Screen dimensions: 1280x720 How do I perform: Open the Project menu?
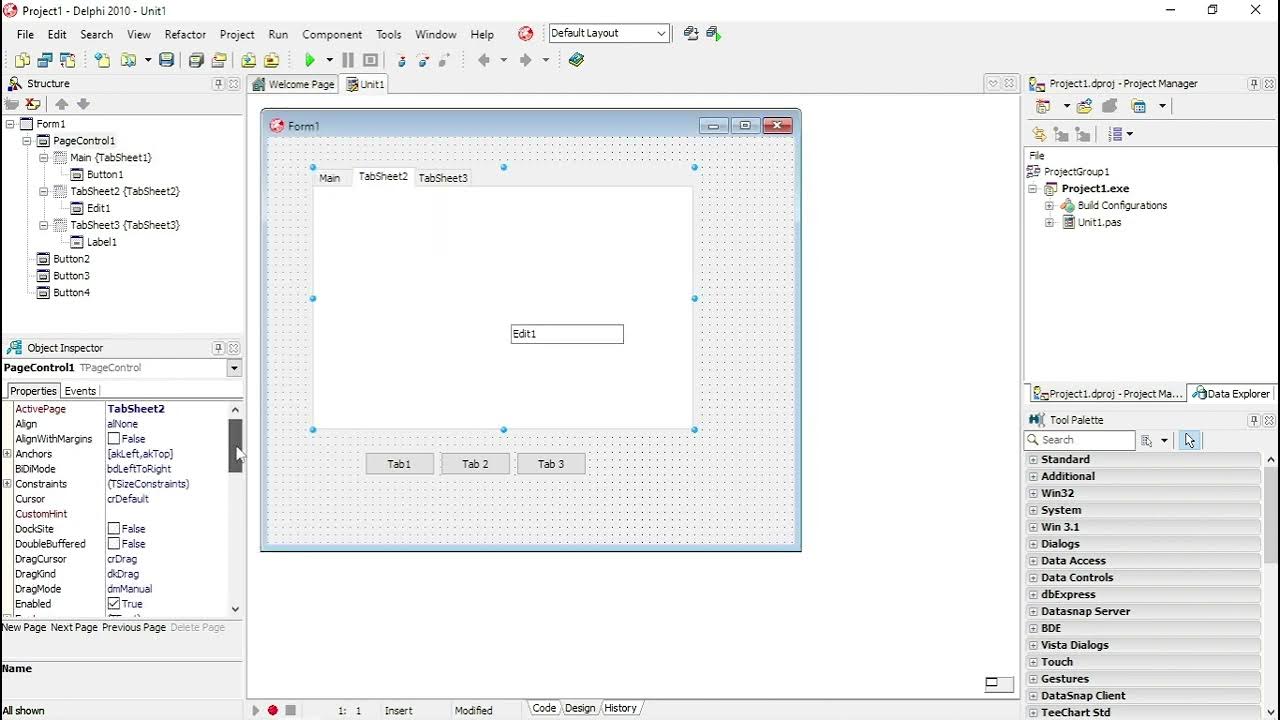pos(237,34)
